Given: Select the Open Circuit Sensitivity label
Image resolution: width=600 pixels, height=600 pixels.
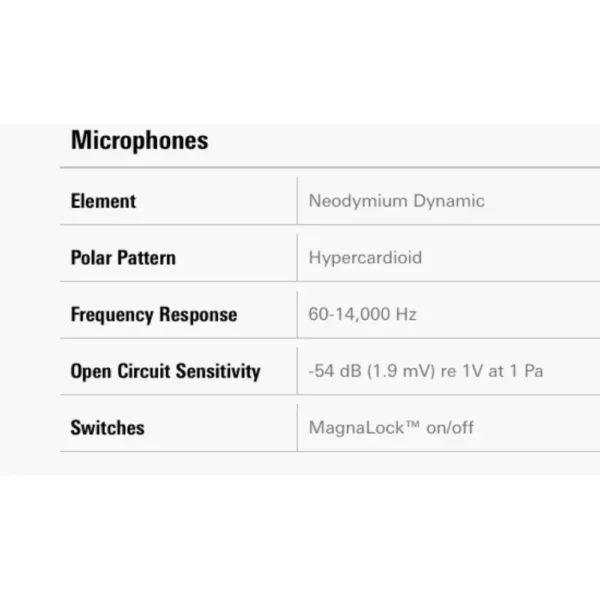Looking at the screenshot, I should point(165,371).
